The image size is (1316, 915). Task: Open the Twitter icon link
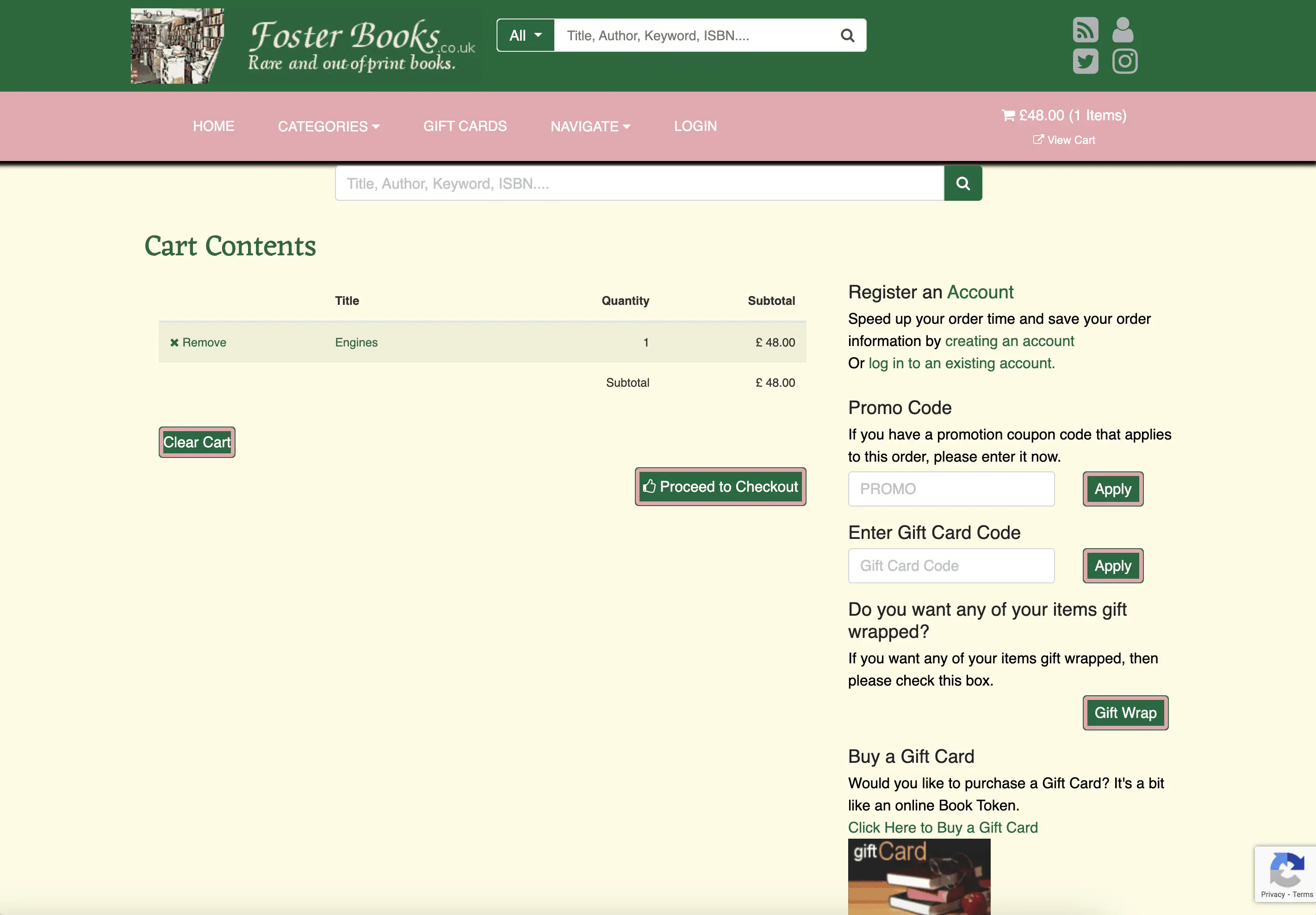[1085, 62]
